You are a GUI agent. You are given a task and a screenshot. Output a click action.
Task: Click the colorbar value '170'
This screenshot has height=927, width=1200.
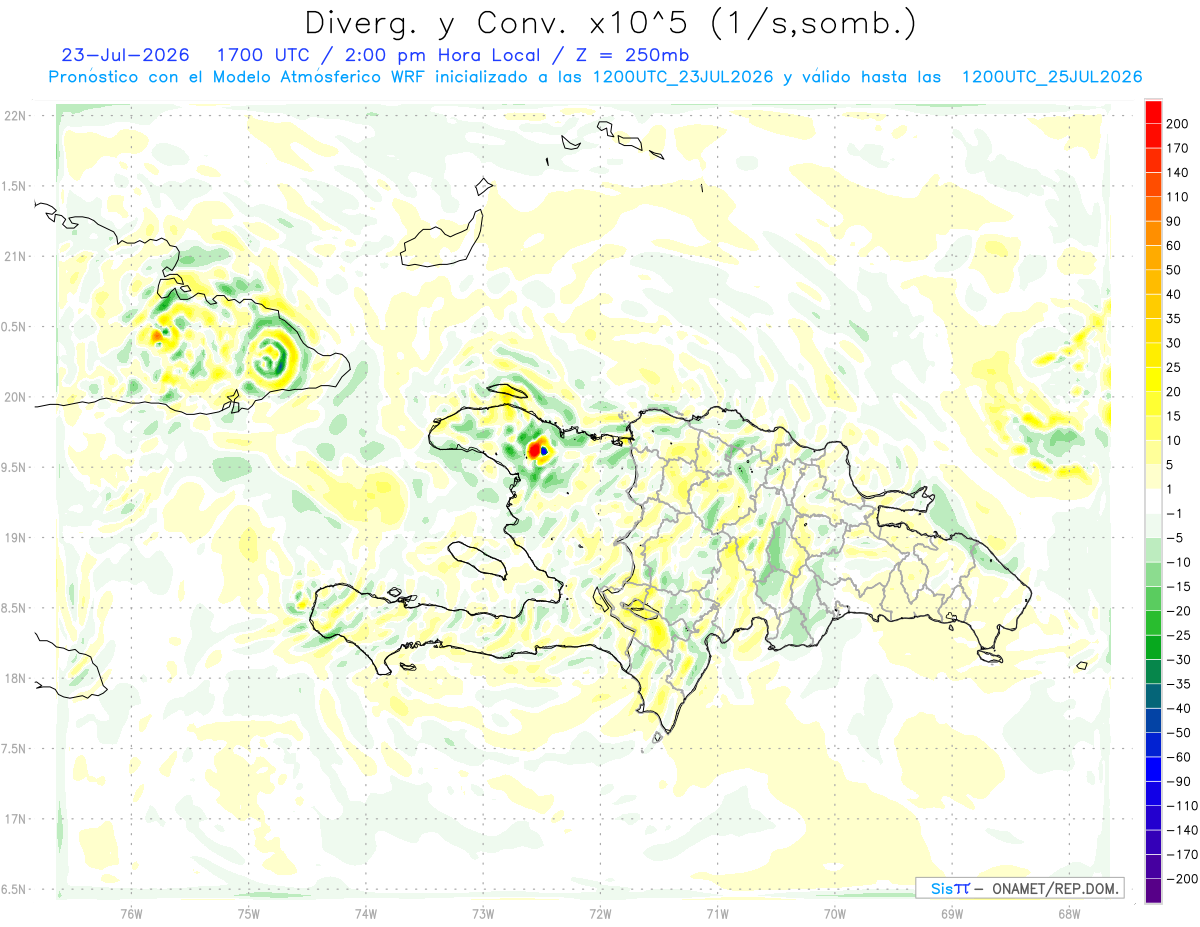coord(1178,148)
